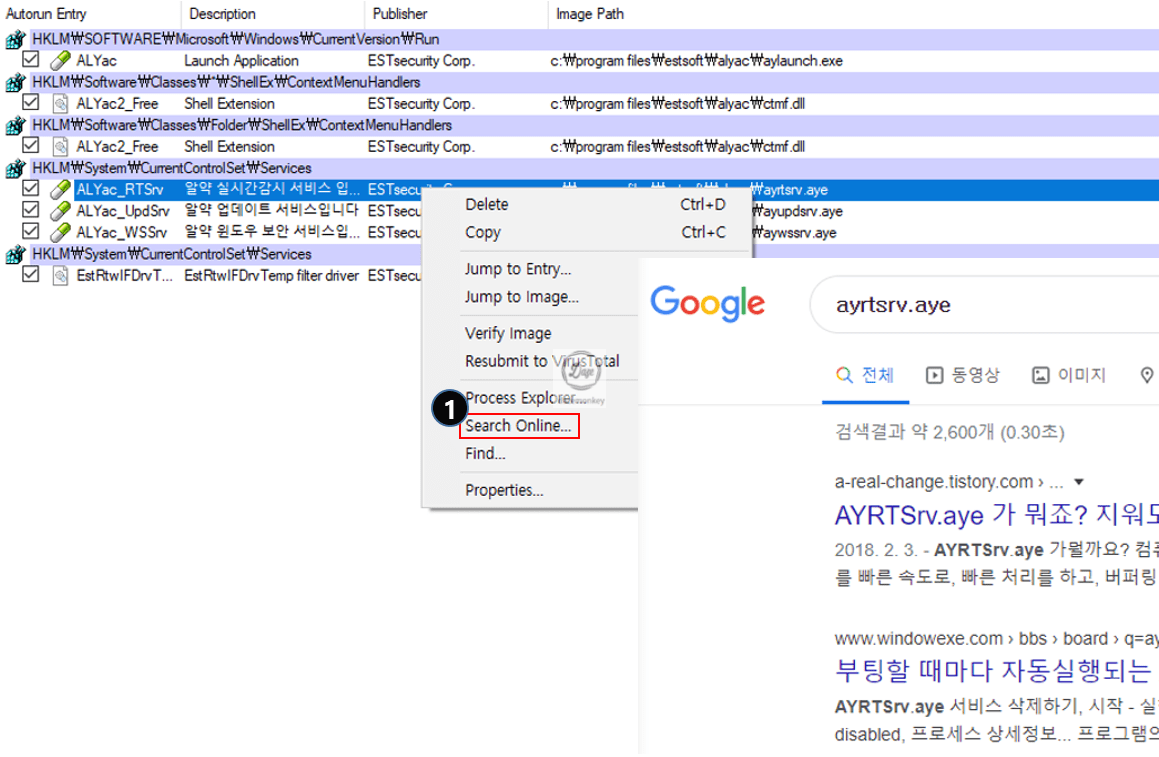Click the www.windowexe.com result URL

(x=996, y=638)
